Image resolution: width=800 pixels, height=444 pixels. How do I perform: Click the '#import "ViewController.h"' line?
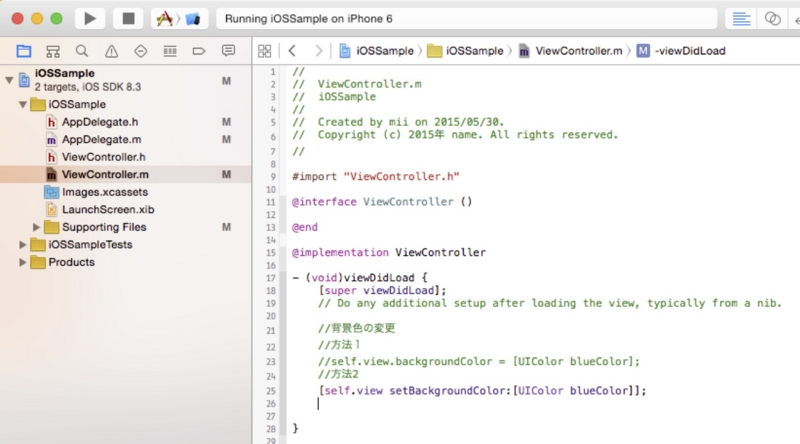[x=376, y=177]
